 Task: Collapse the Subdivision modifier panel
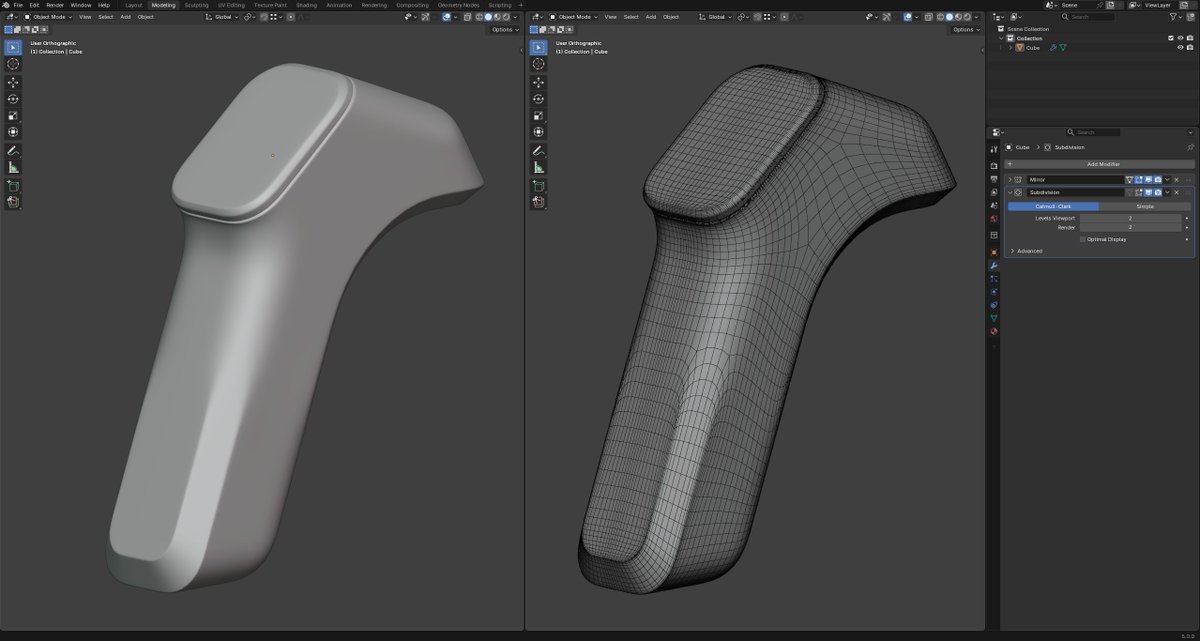1010,192
